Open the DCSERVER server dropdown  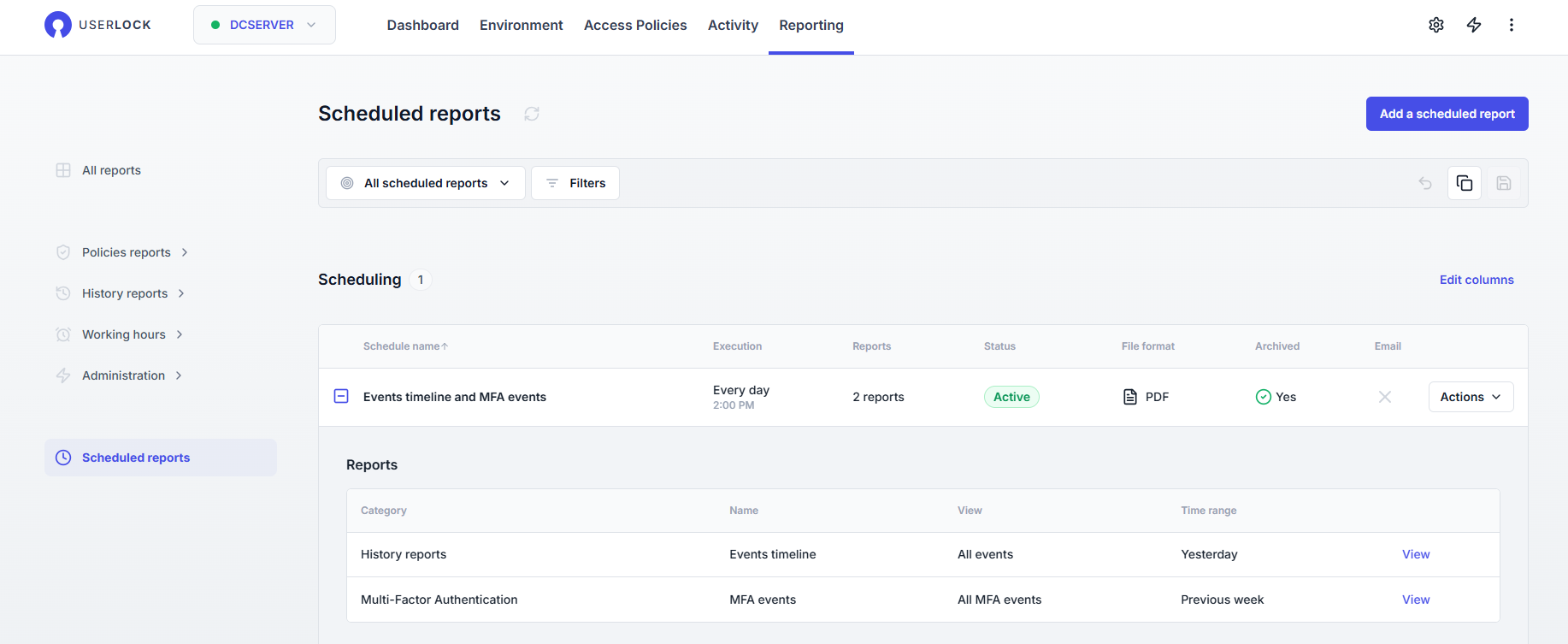pyautogui.click(x=264, y=25)
